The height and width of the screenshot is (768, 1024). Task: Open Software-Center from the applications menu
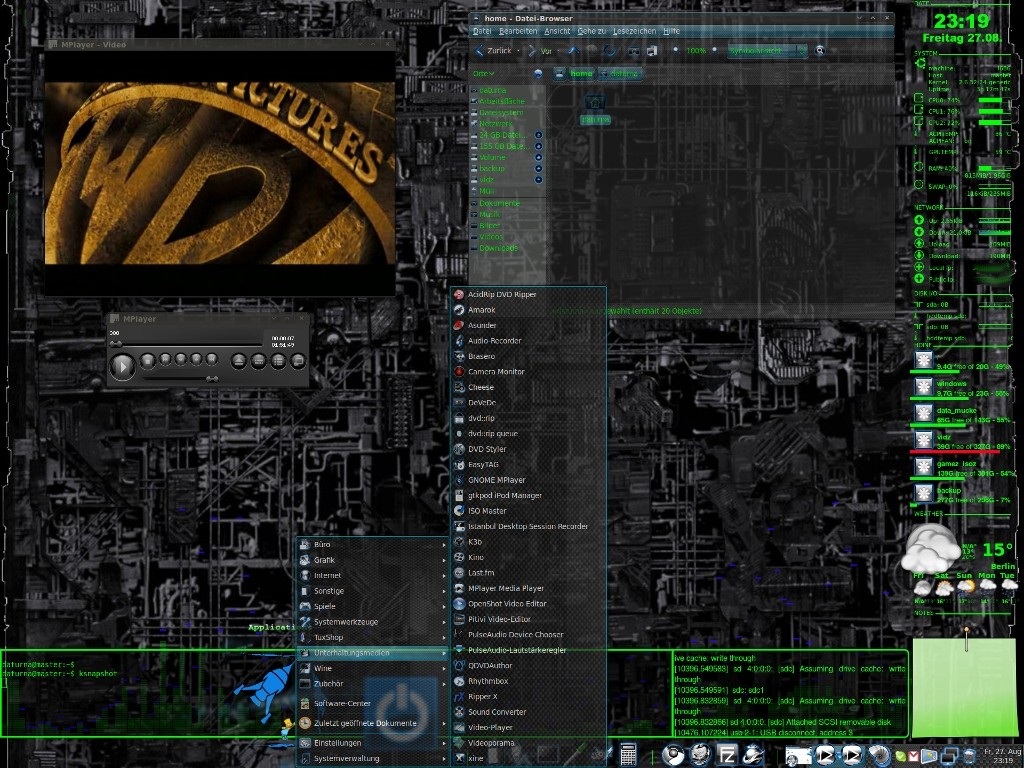[372, 704]
